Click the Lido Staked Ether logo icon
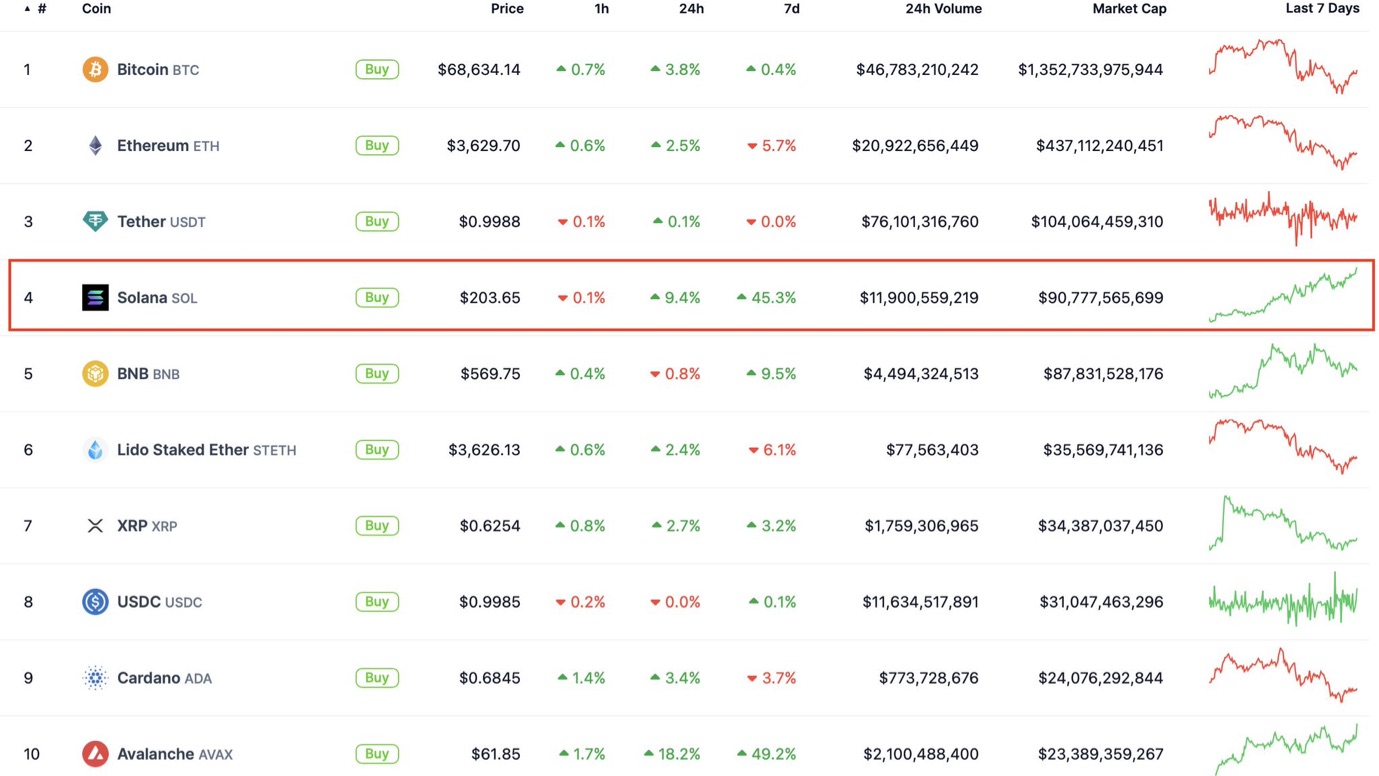Image resolution: width=1379 pixels, height=776 pixels. [95, 450]
